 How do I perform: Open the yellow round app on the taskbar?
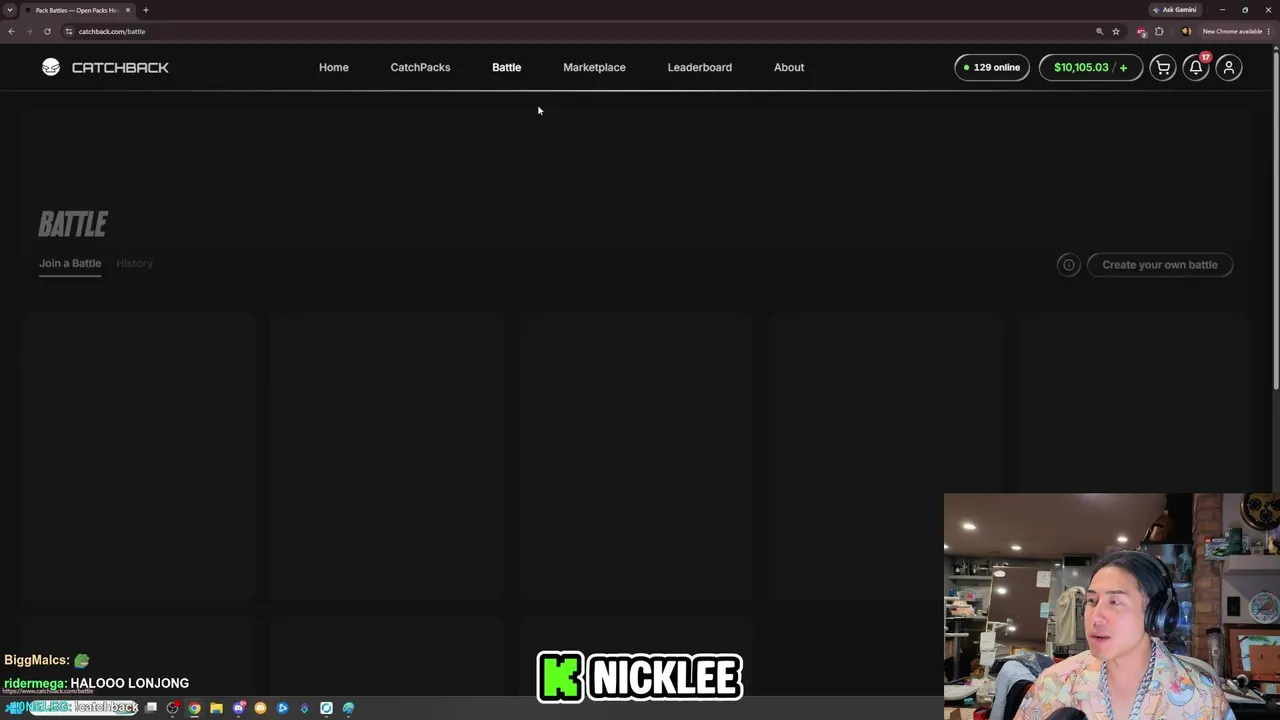(261, 708)
